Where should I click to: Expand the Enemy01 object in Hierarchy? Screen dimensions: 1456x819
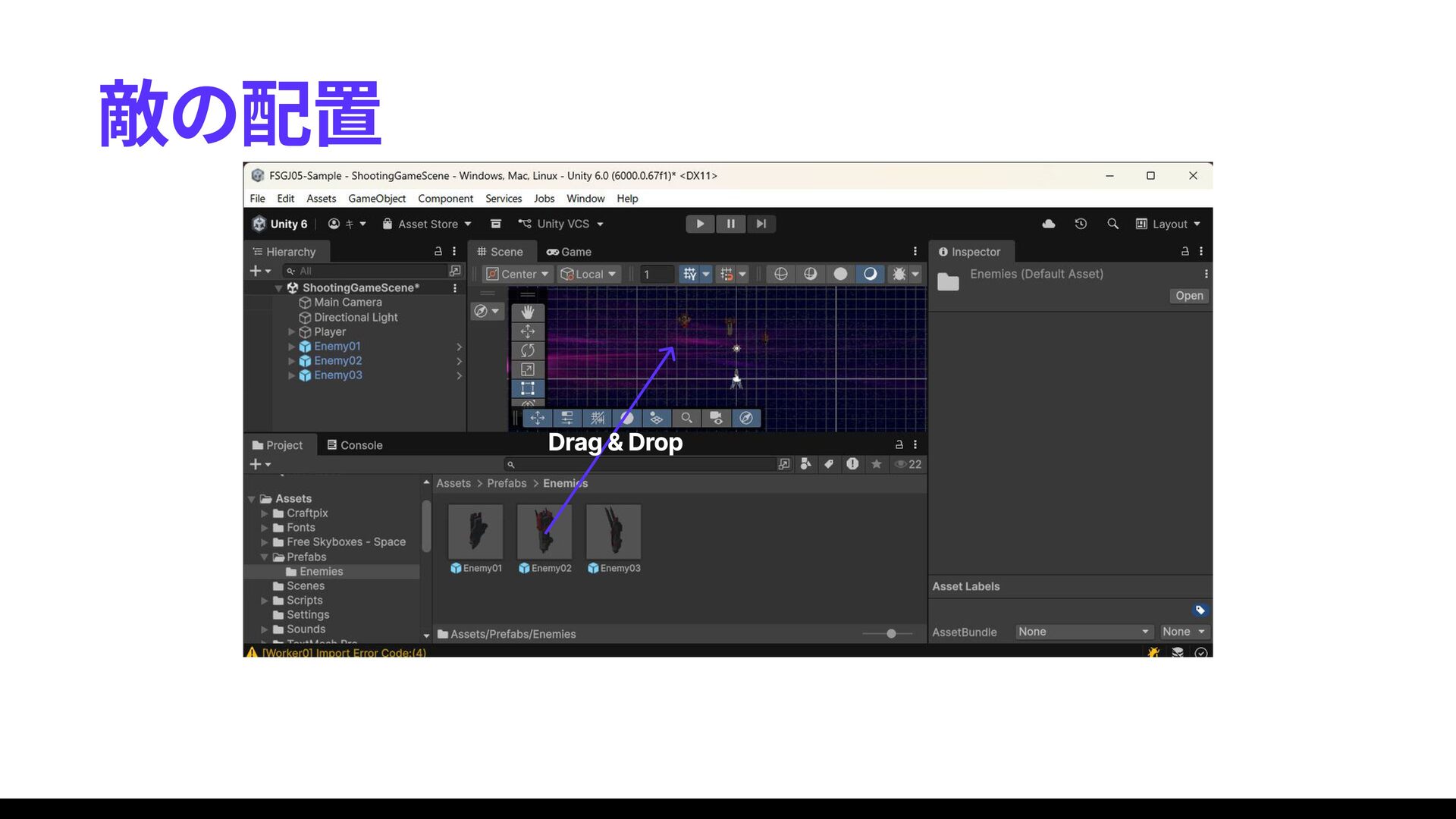coord(291,347)
